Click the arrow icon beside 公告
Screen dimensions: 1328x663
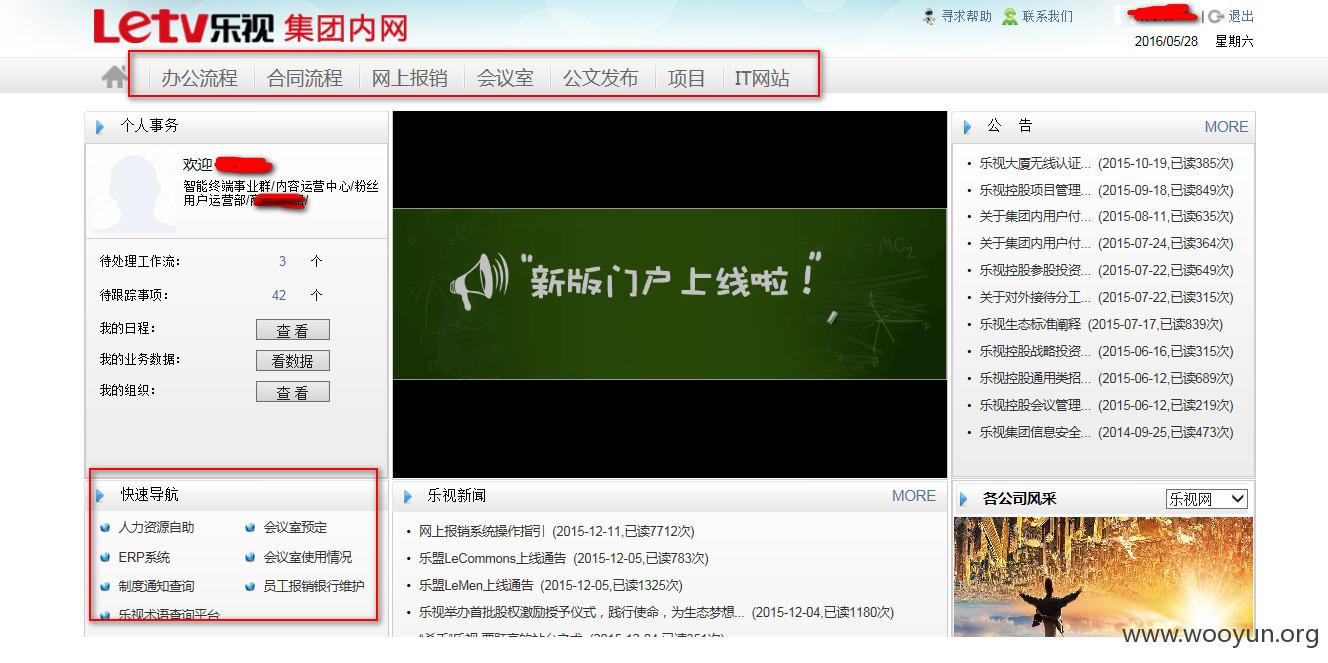967,127
